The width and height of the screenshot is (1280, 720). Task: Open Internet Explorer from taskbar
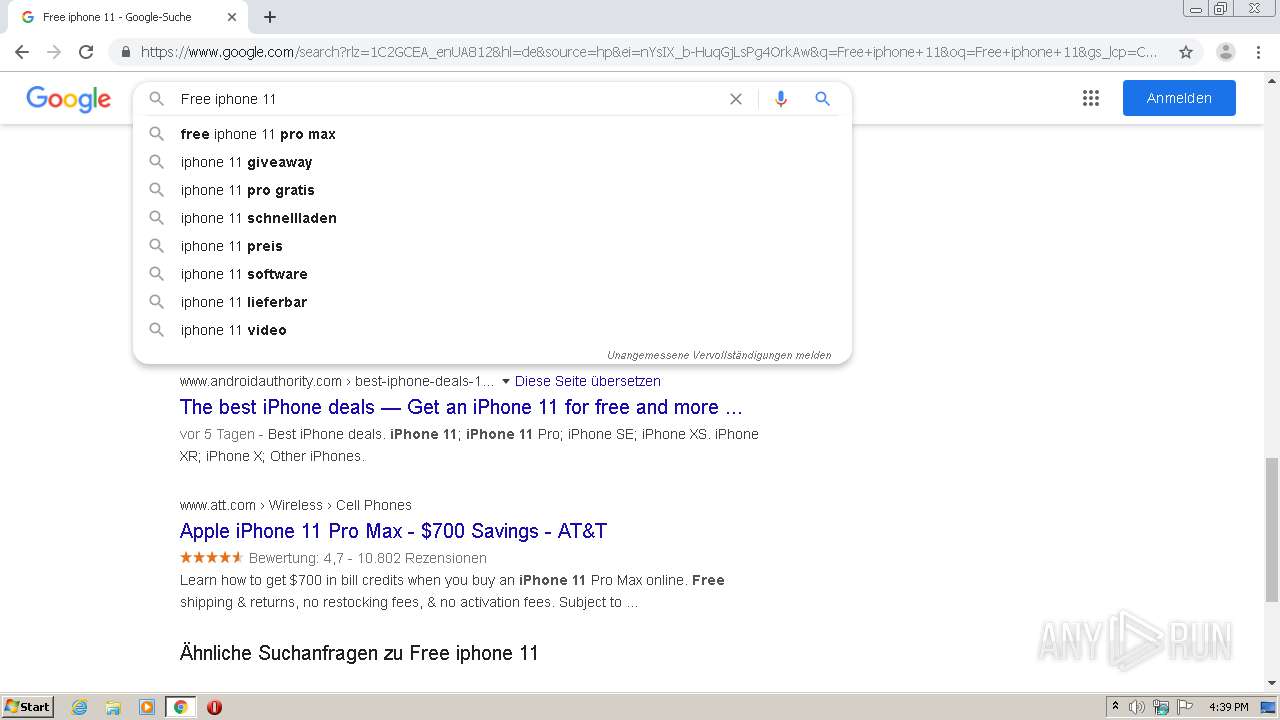[x=80, y=707]
